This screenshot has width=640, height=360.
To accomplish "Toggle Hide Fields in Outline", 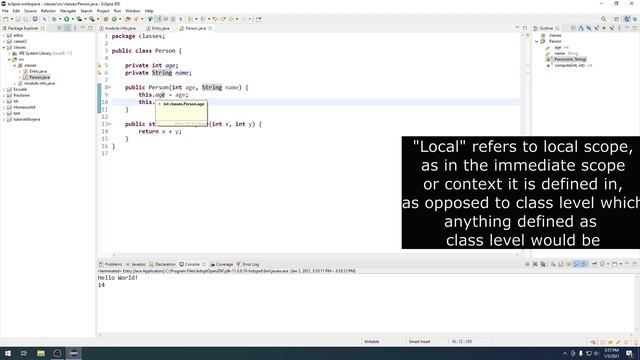I will (x=589, y=28).
